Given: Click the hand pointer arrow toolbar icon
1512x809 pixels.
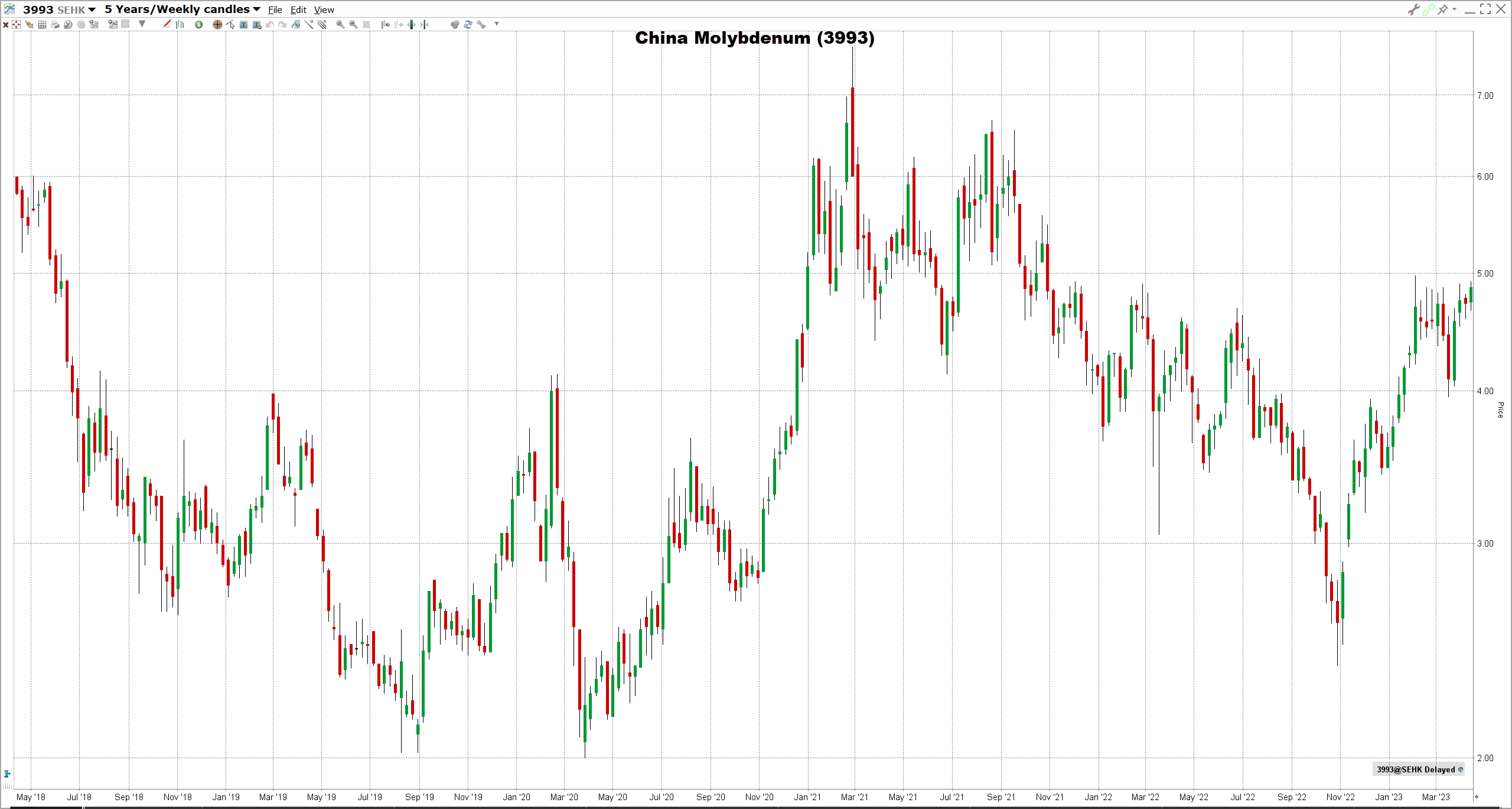Looking at the screenshot, I should click(x=29, y=24).
